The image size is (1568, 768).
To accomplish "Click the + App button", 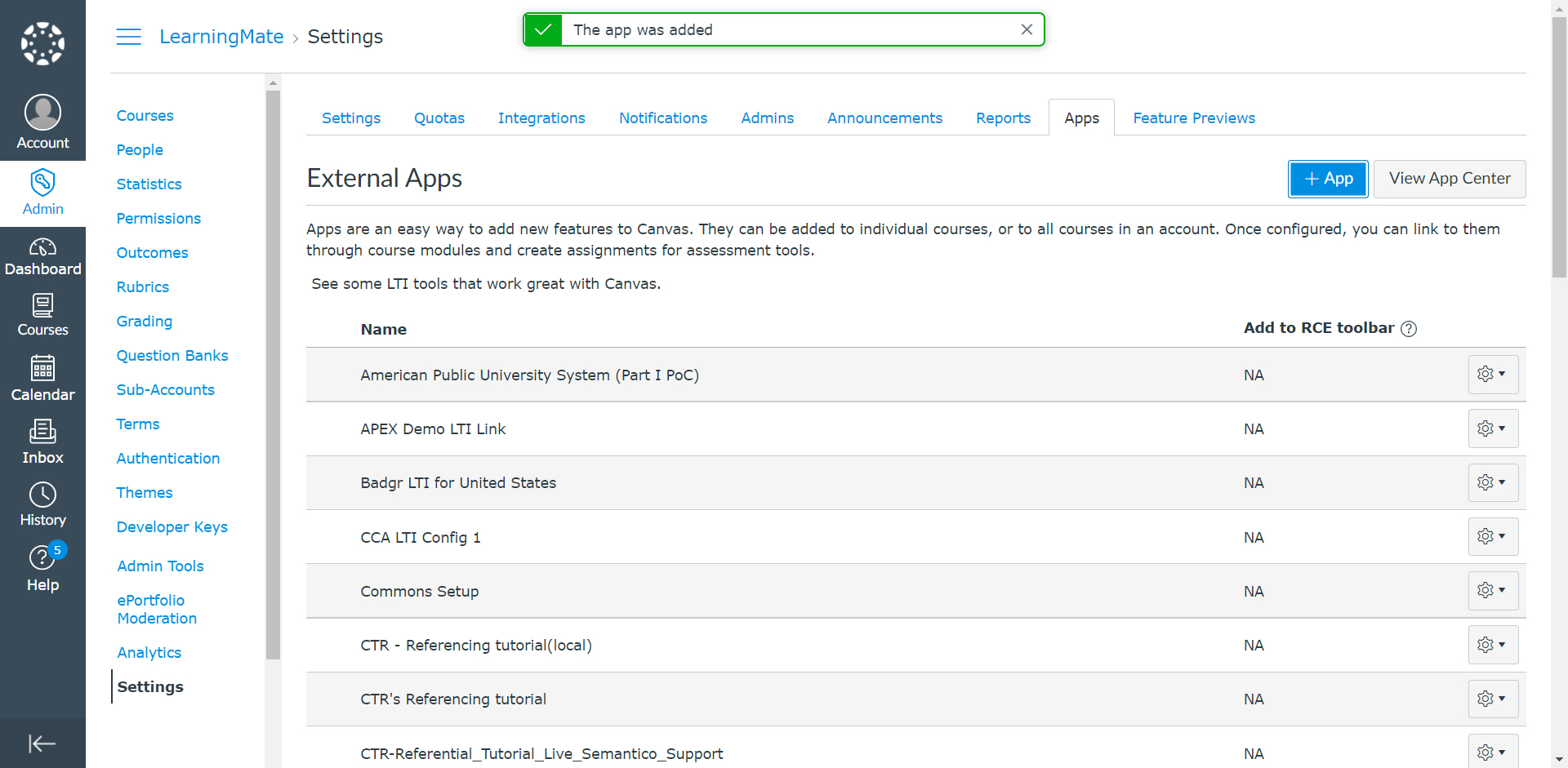I will [x=1328, y=179].
